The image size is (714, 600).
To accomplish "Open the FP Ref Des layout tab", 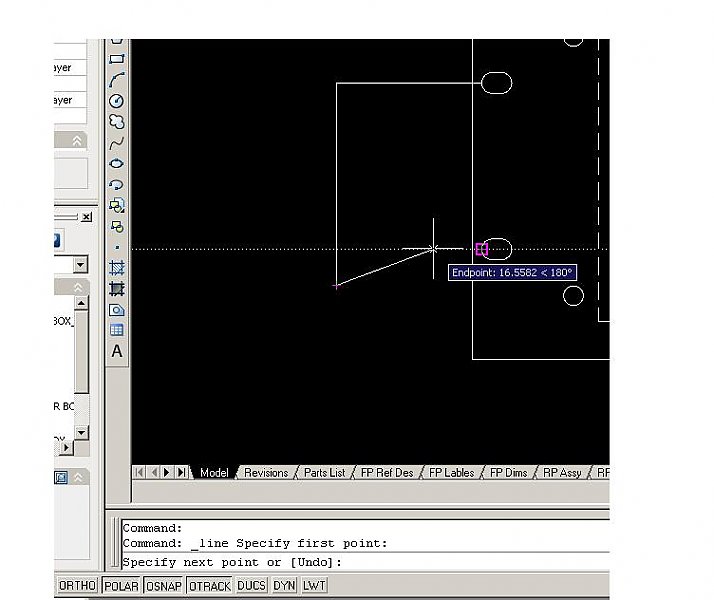I will [x=387, y=473].
